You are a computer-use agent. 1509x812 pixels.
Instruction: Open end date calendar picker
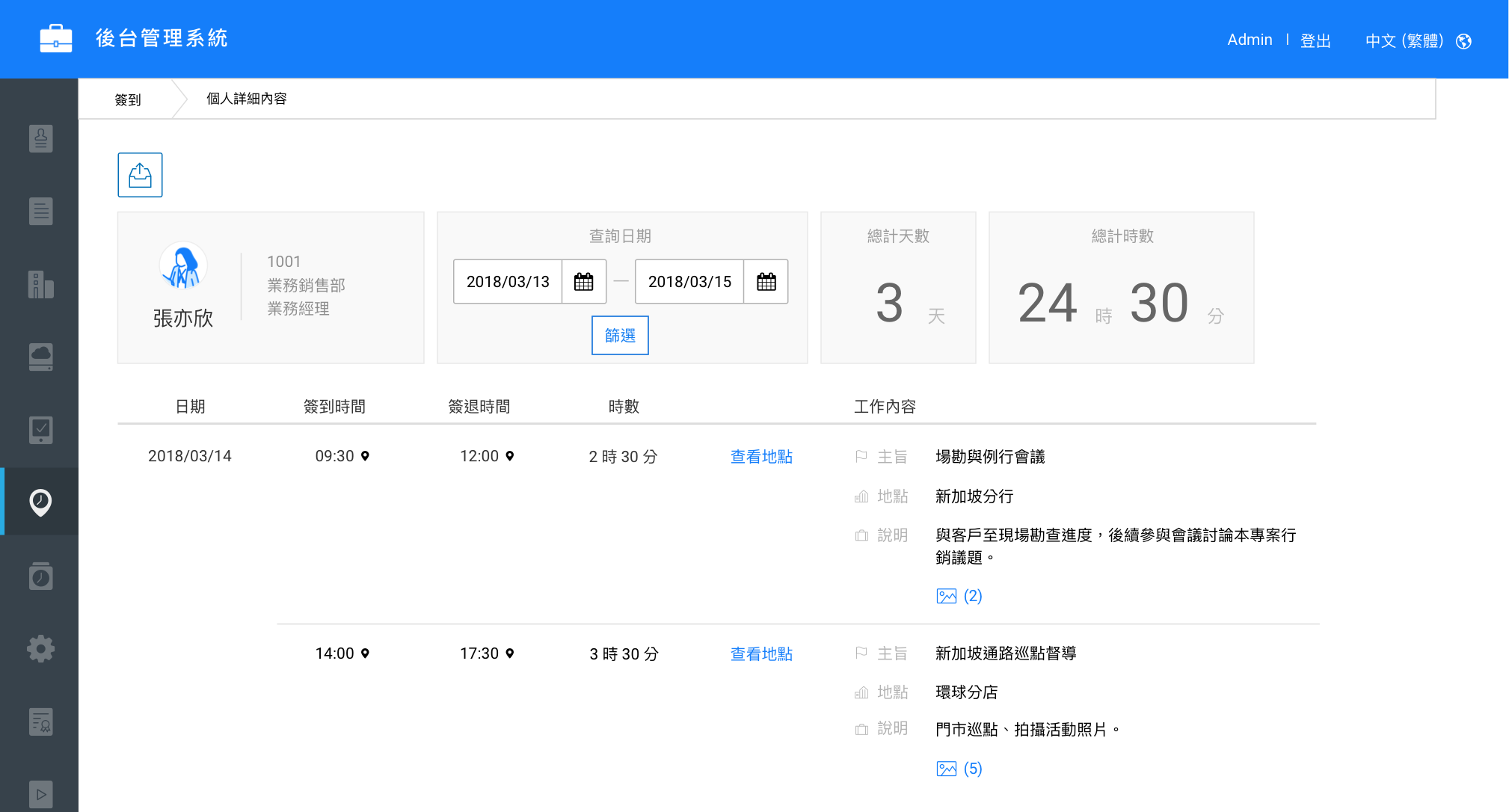click(766, 282)
